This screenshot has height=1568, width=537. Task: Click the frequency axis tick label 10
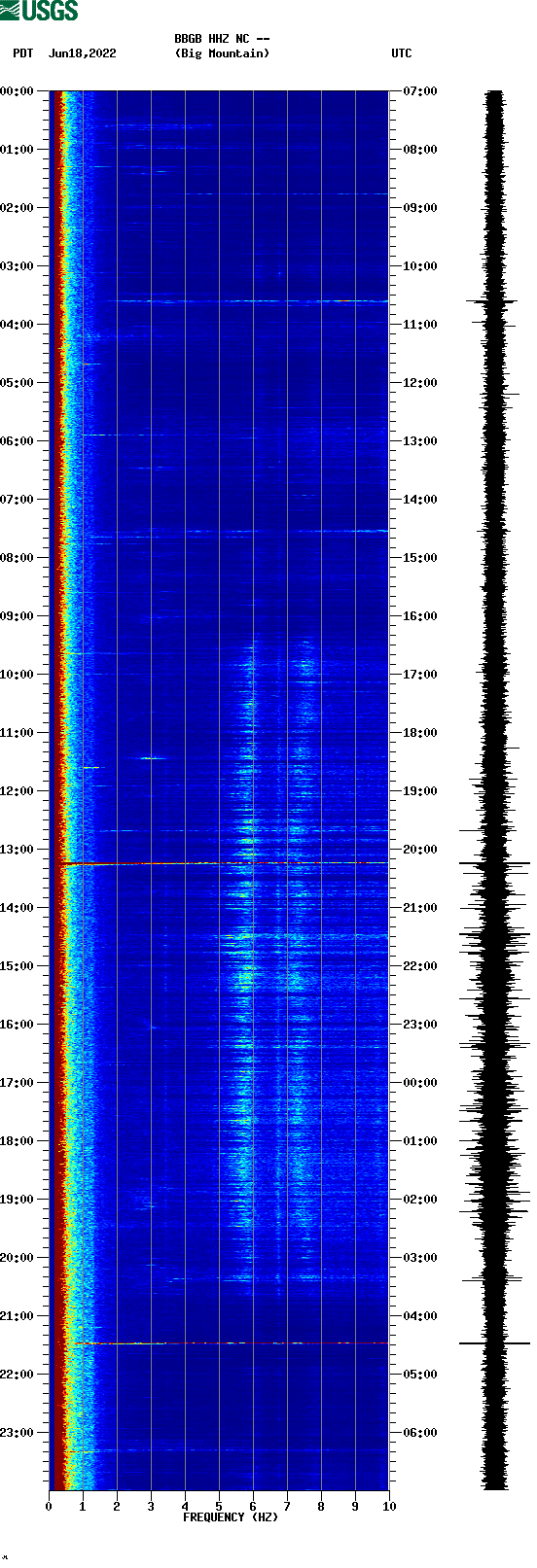pyautogui.click(x=389, y=1507)
